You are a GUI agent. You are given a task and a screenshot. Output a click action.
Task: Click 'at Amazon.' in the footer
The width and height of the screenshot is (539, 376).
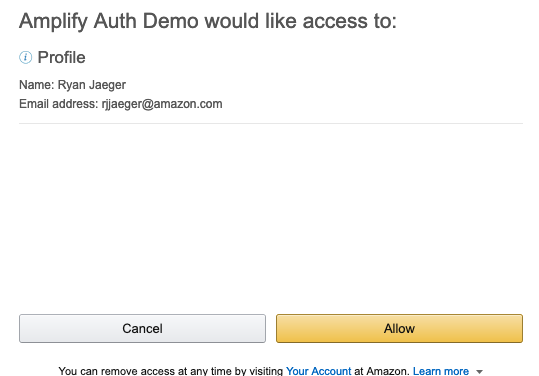pos(382,371)
